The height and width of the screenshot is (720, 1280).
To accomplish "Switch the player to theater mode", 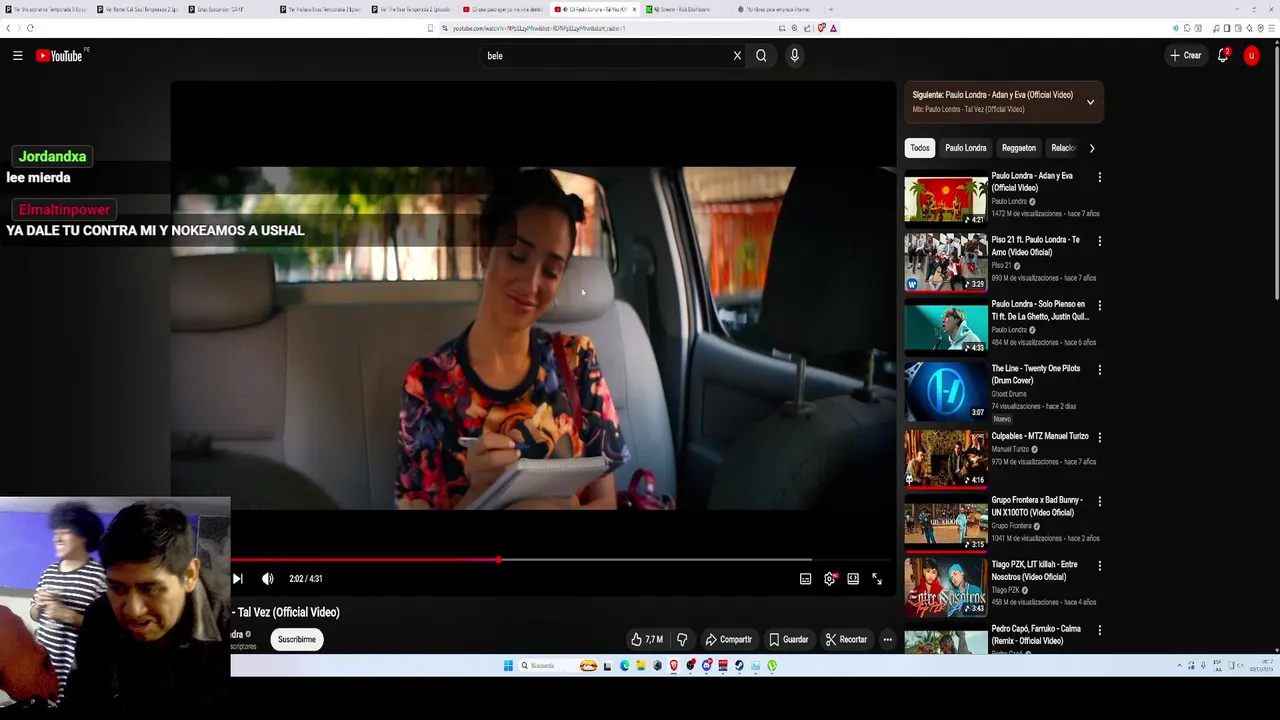I will (x=853, y=579).
